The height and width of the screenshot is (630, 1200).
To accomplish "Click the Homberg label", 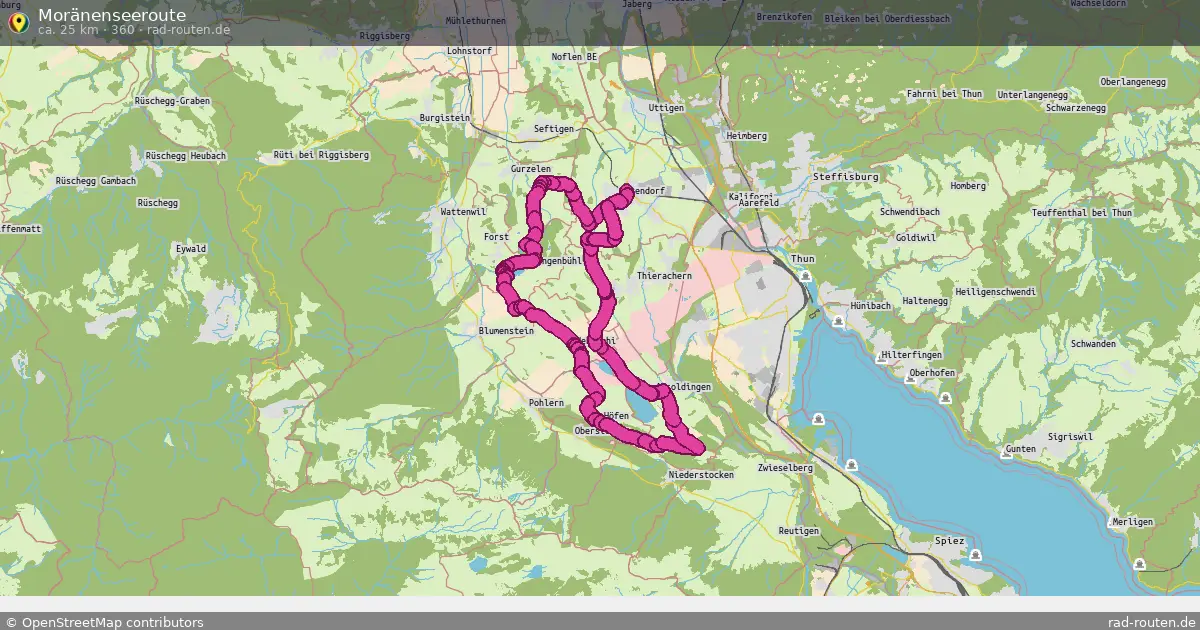I will (968, 185).
